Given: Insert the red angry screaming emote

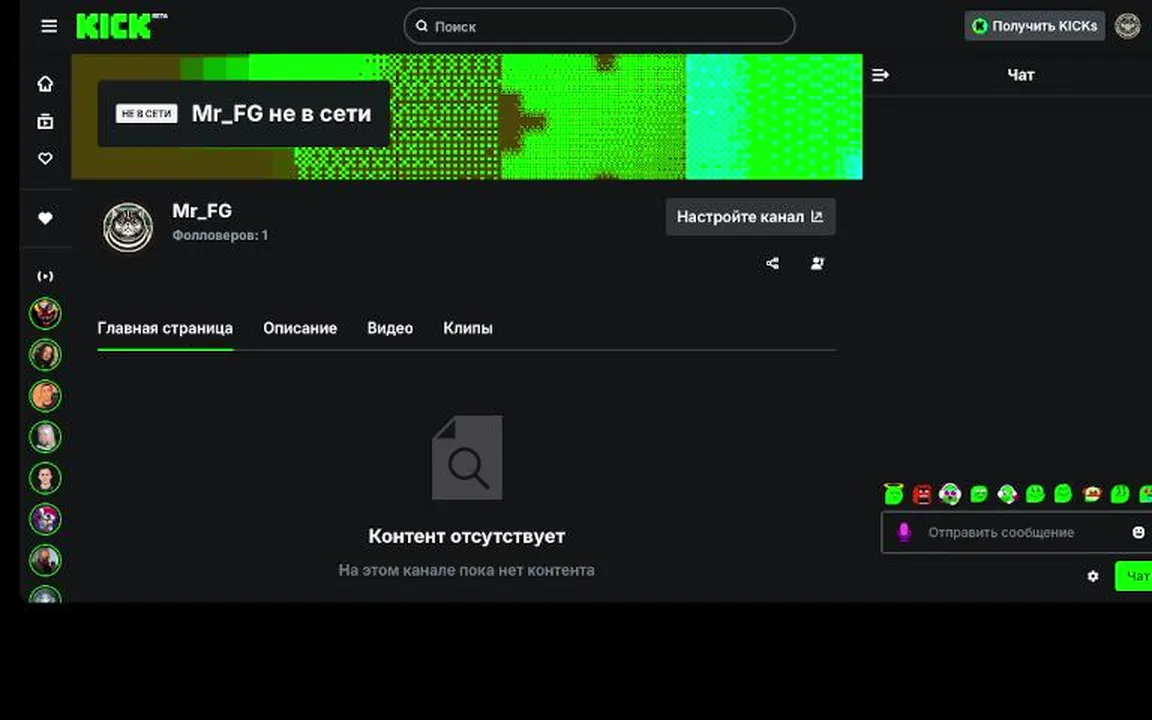Looking at the screenshot, I should coord(922,494).
